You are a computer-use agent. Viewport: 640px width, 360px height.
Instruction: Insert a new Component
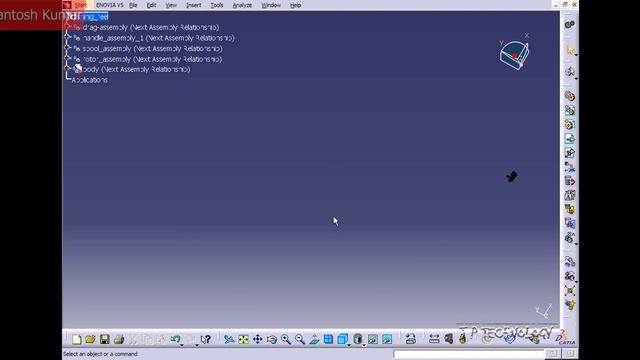tap(570, 96)
